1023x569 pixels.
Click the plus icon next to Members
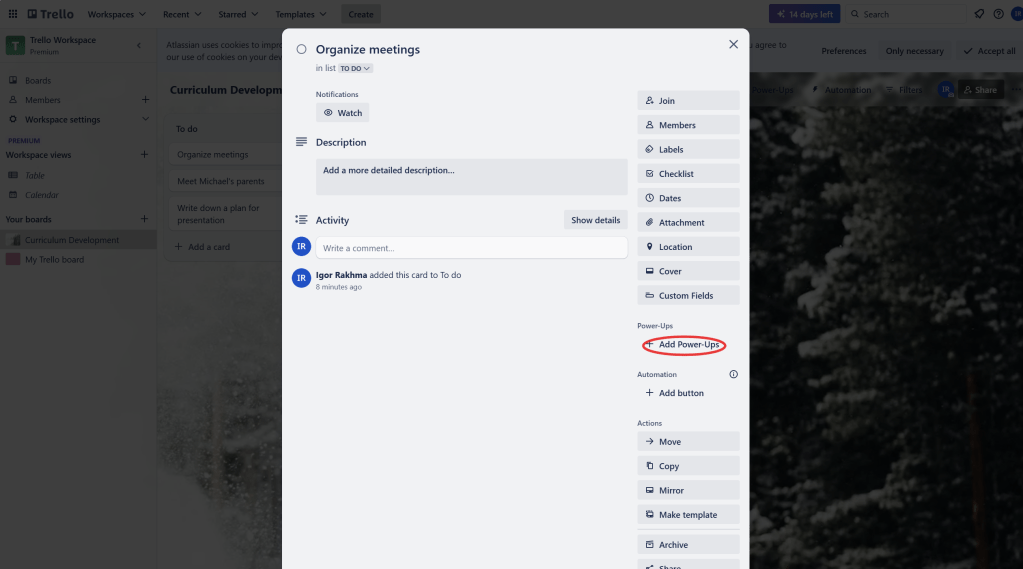[145, 100]
